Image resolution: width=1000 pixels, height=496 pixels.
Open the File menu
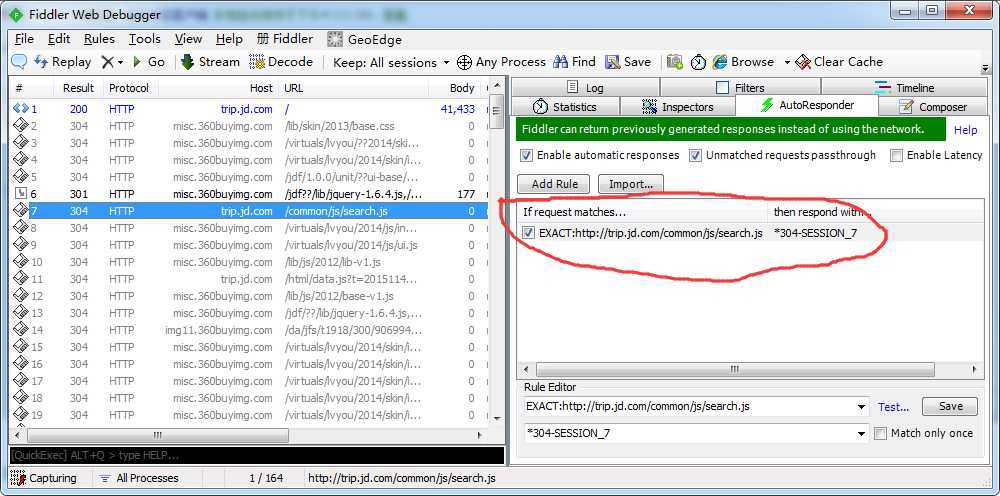(x=24, y=39)
